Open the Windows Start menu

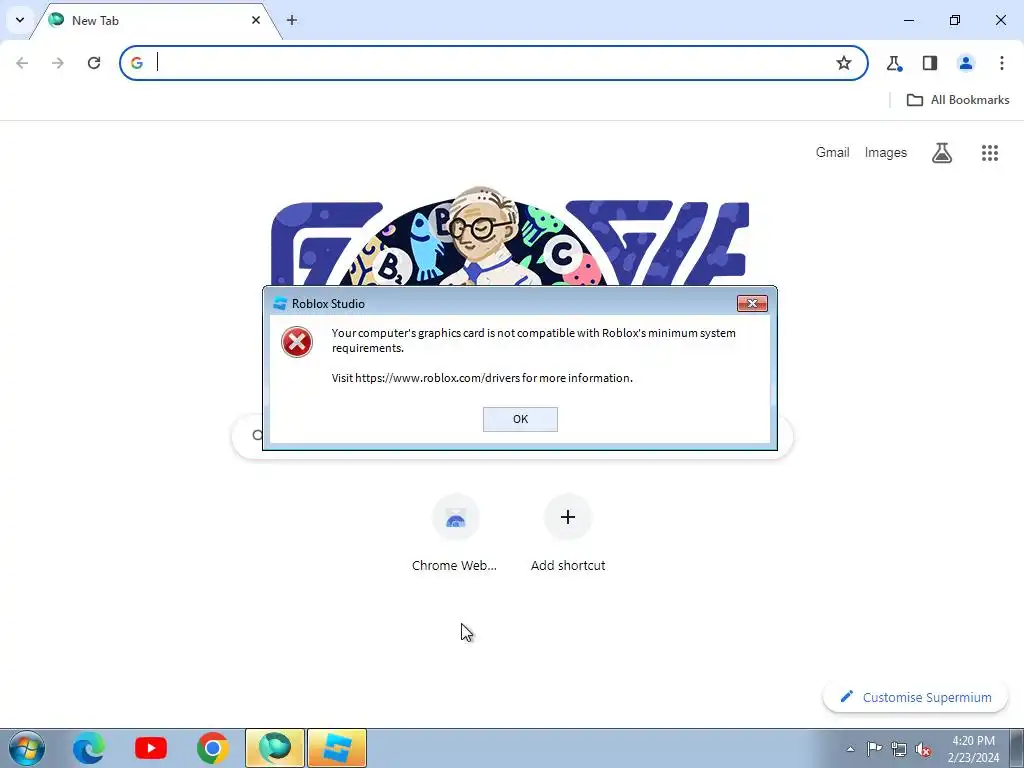27,748
